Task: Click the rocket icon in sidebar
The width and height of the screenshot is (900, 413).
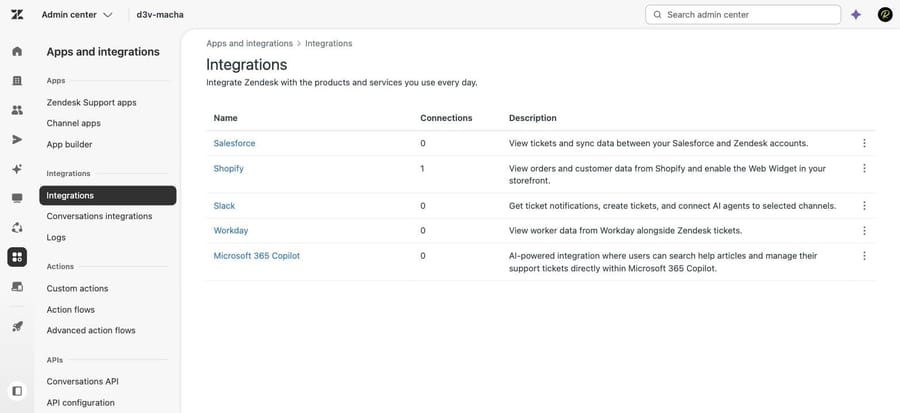Action: pos(17,326)
